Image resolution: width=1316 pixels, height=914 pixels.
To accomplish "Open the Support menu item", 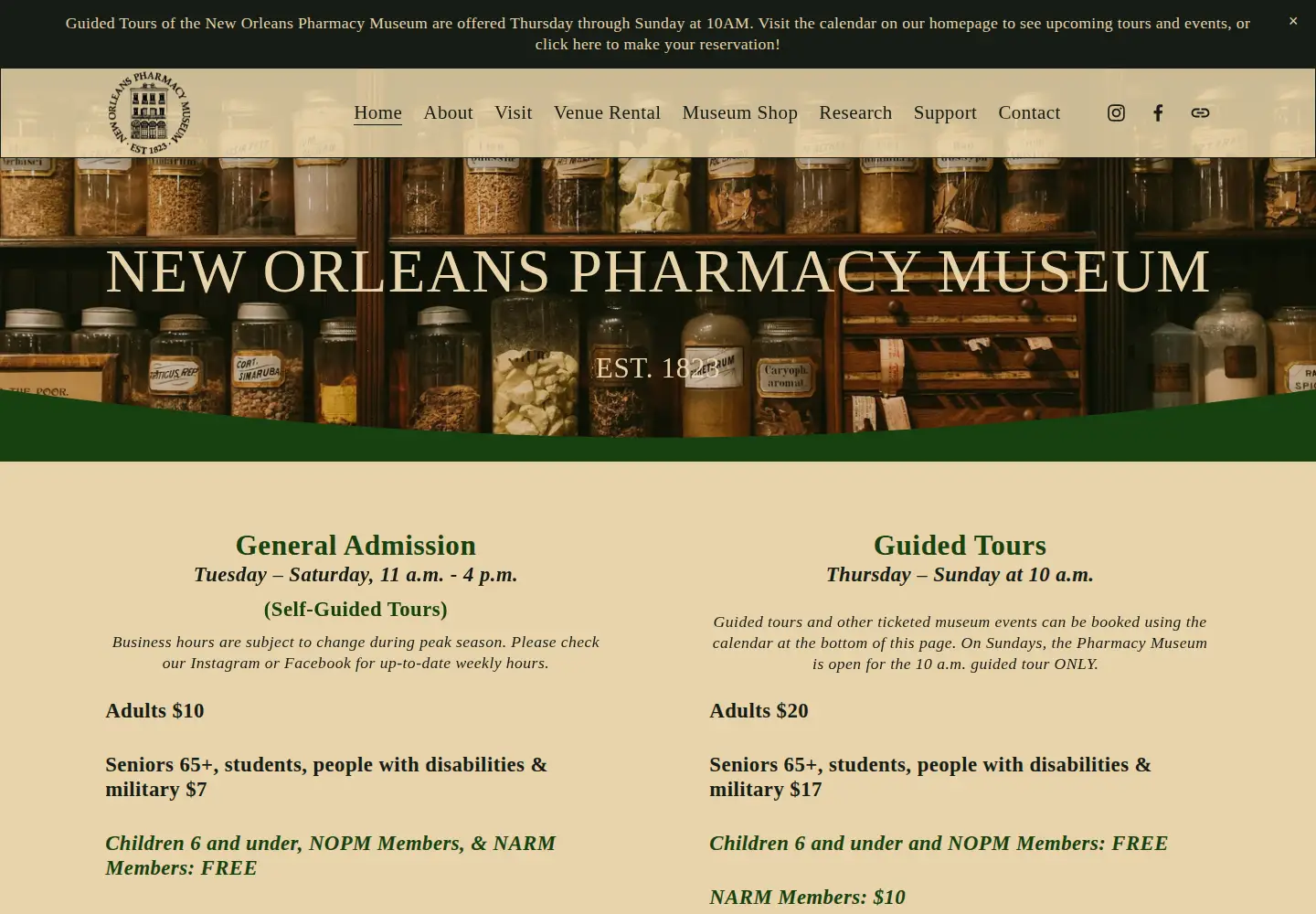I will pyautogui.click(x=945, y=112).
